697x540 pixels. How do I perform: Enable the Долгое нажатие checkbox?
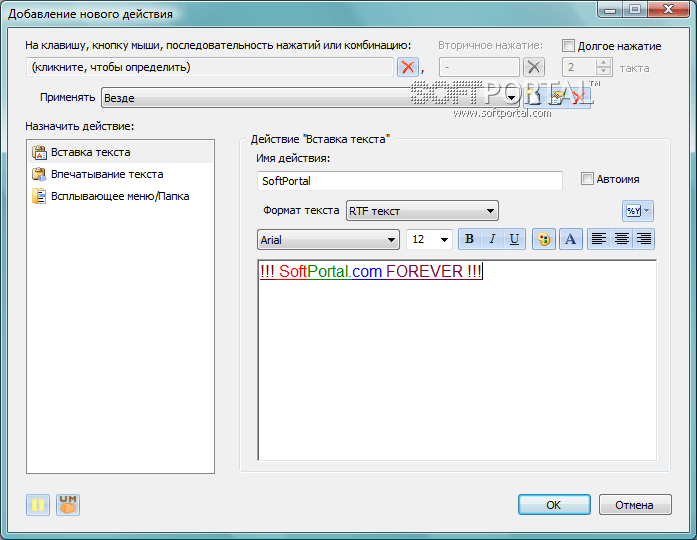[568, 45]
